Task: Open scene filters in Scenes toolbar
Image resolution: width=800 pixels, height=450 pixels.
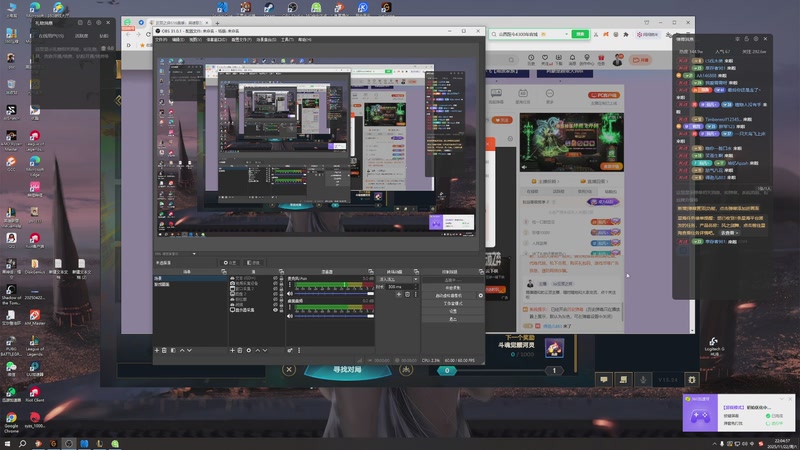Action: (x=173, y=351)
